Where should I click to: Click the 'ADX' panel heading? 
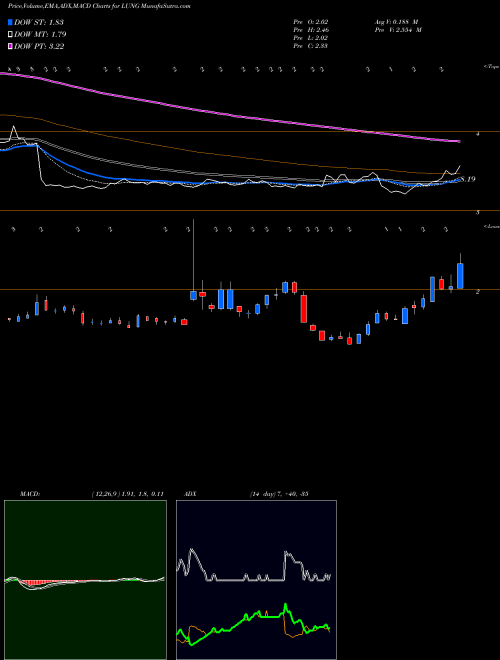pyautogui.click(x=190, y=494)
